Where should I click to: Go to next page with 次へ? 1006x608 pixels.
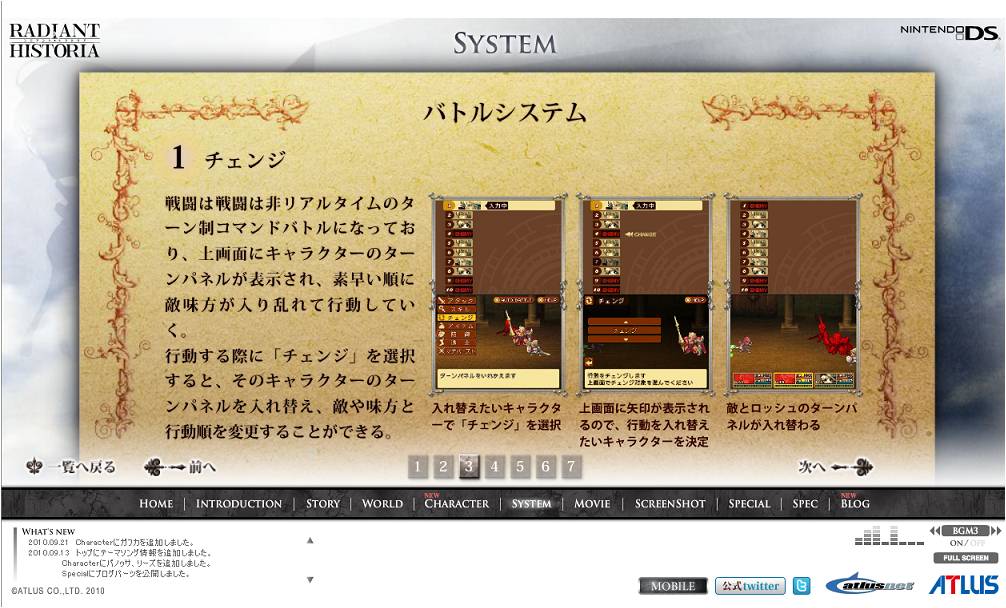[835, 467]
